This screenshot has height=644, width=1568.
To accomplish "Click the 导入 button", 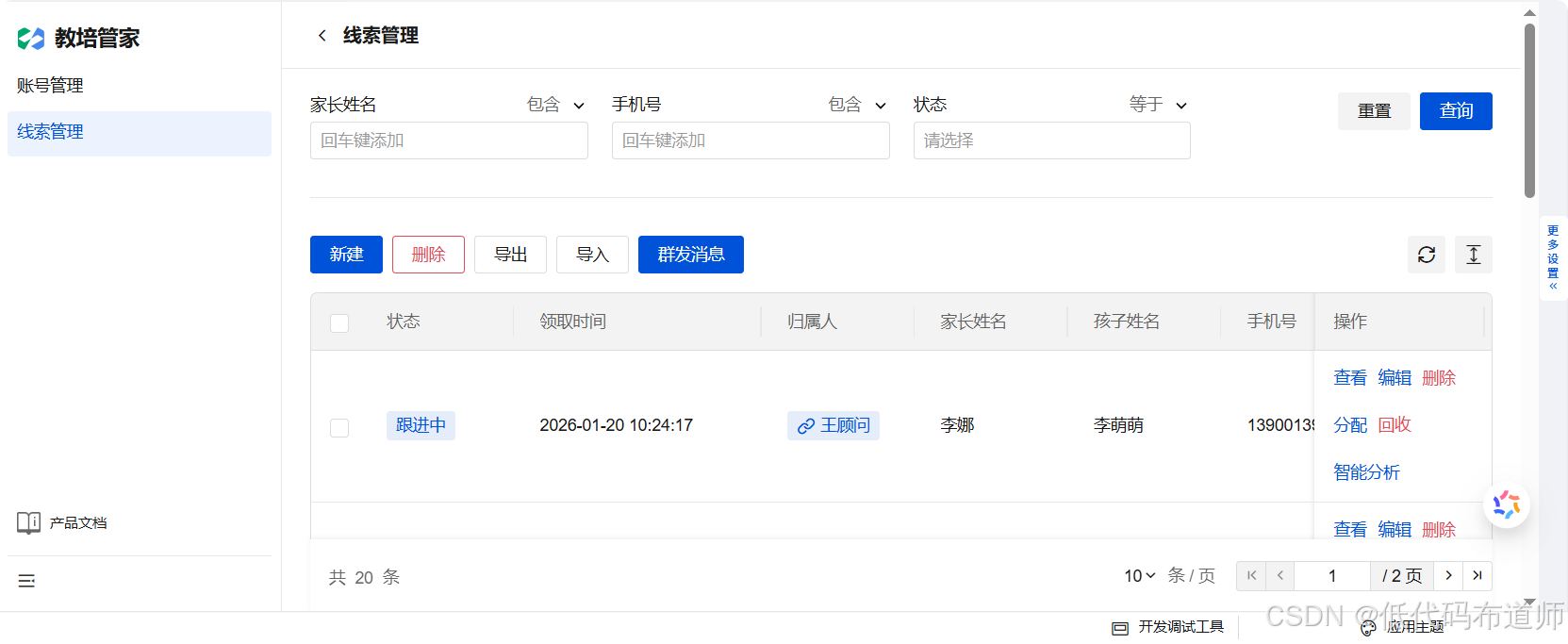I will click(592, 255).
